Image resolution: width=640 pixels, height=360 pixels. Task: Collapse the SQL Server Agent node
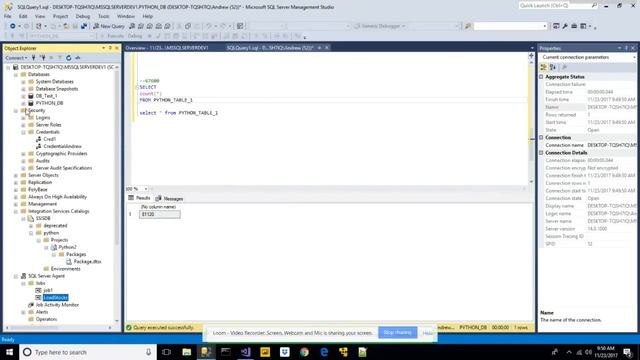click(x=16, y=276)
